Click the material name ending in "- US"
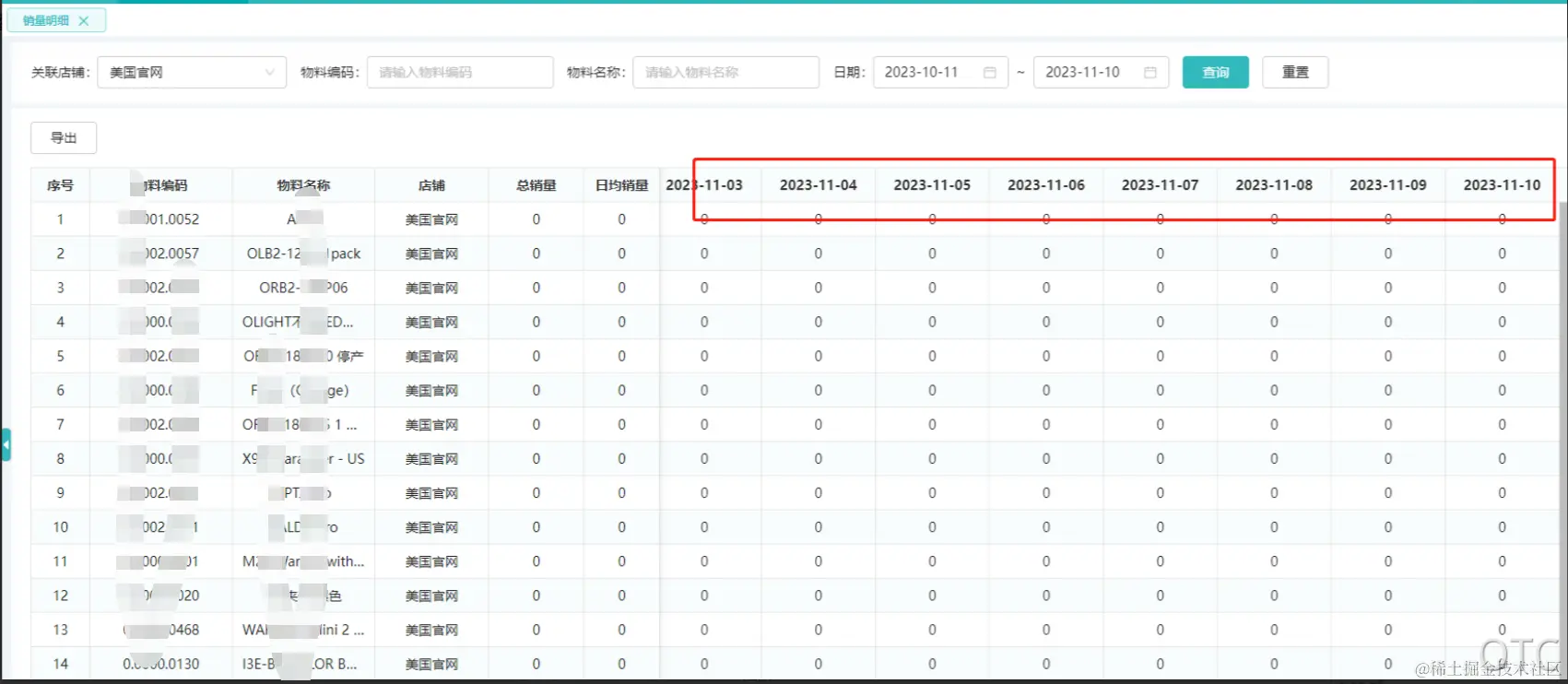Image resolution: width=1568 pixels, height=684 pixels. [x=303, y=459]
